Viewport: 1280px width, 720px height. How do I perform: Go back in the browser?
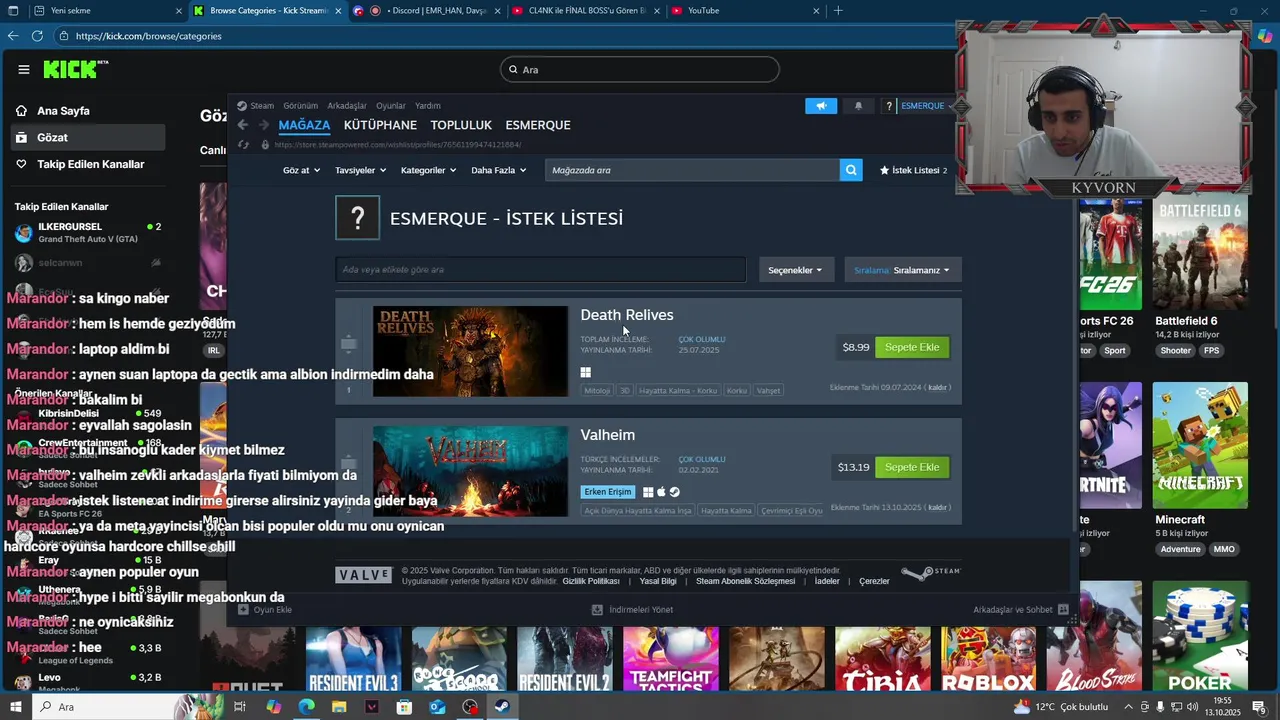click(x=13, y=36)
